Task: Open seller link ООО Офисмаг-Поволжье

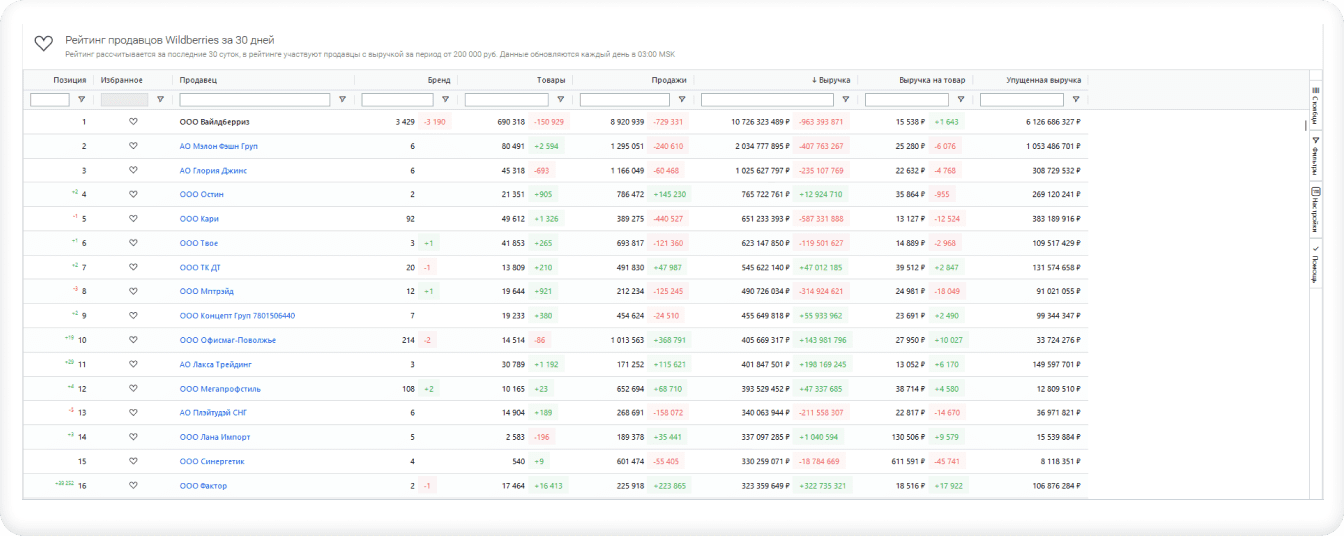Action: pos(227,340)
